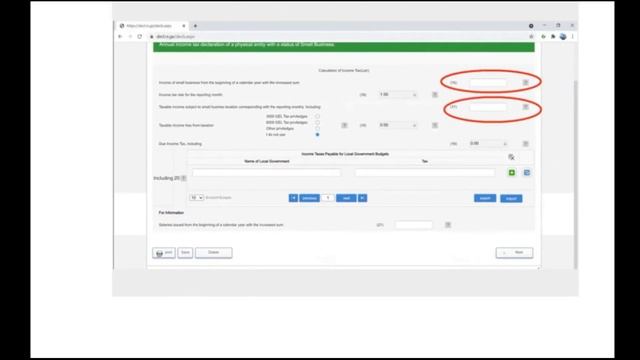Click income of small business input field
Screen dimensions: 640x360
(488, 82)
